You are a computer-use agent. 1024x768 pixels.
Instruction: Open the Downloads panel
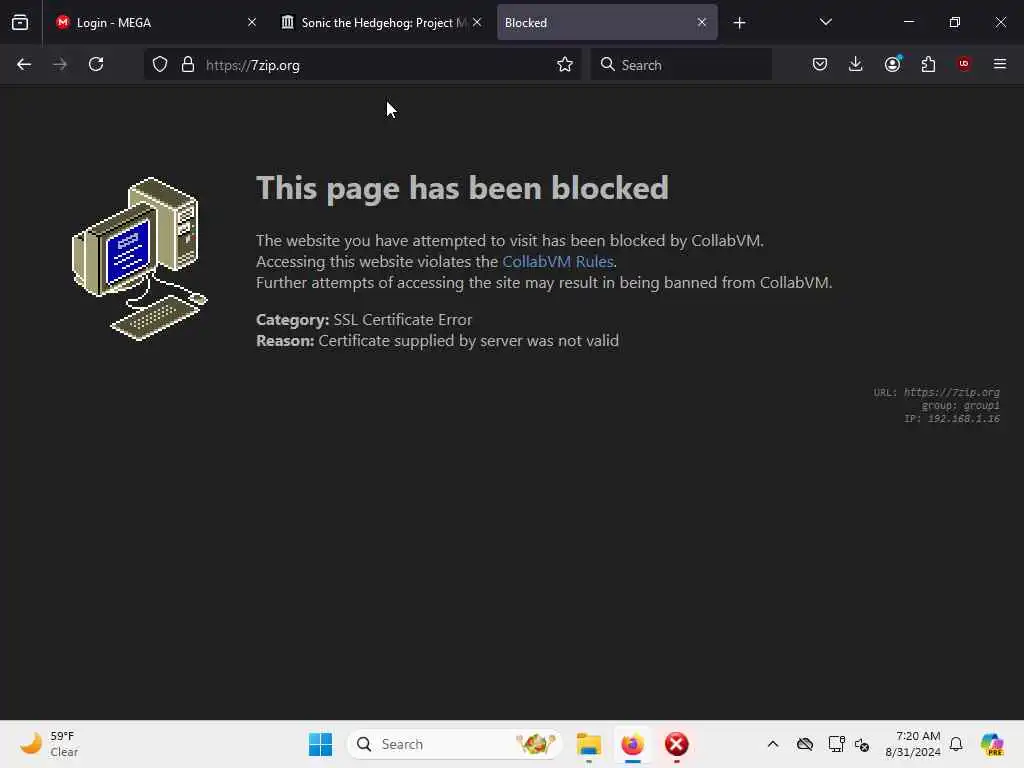point(856,64)
